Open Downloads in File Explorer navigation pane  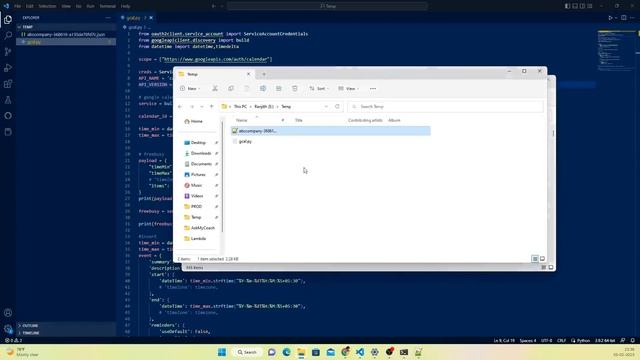201,153
